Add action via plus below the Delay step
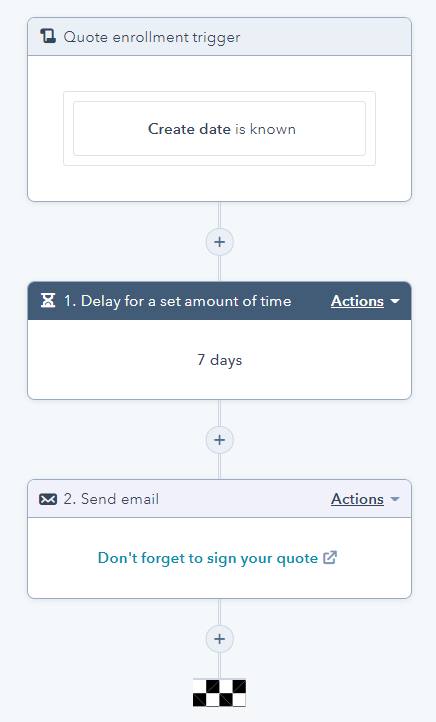 pos(220,440)
